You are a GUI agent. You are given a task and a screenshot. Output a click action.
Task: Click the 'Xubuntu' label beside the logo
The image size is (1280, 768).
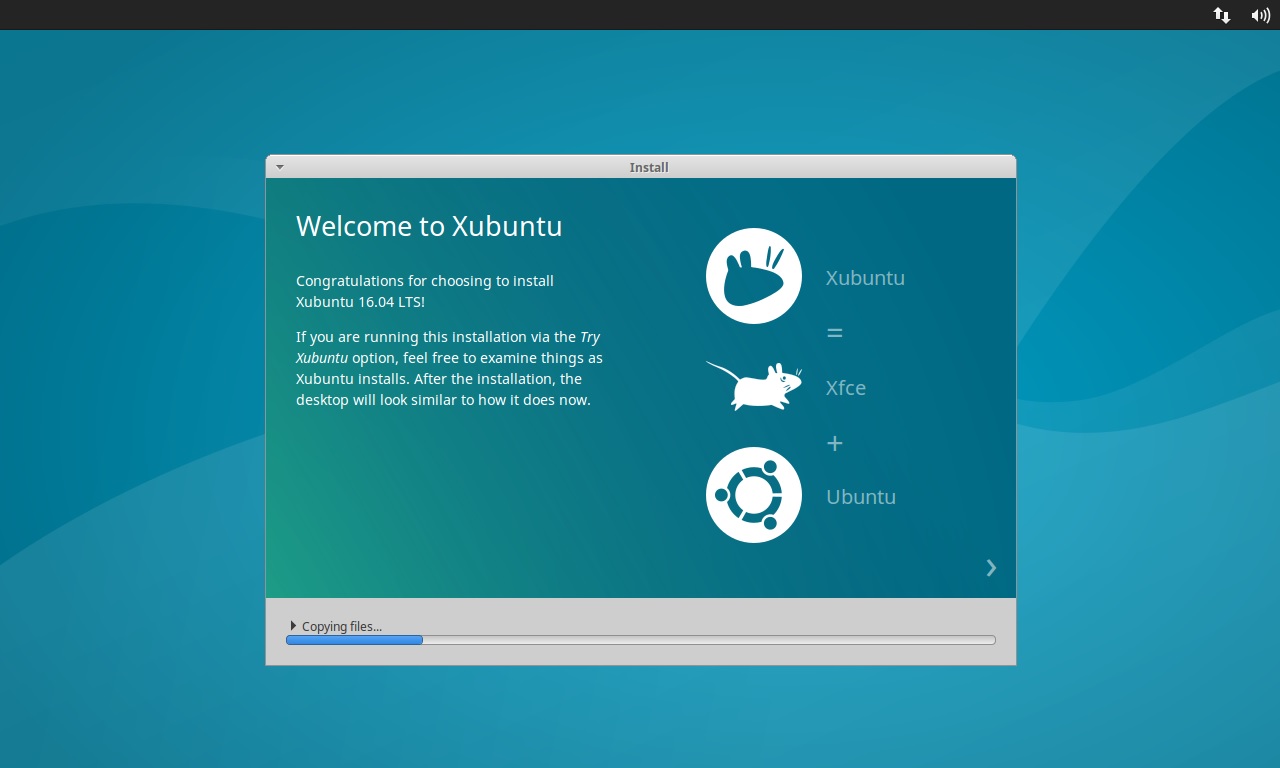(x=865, y=278)
